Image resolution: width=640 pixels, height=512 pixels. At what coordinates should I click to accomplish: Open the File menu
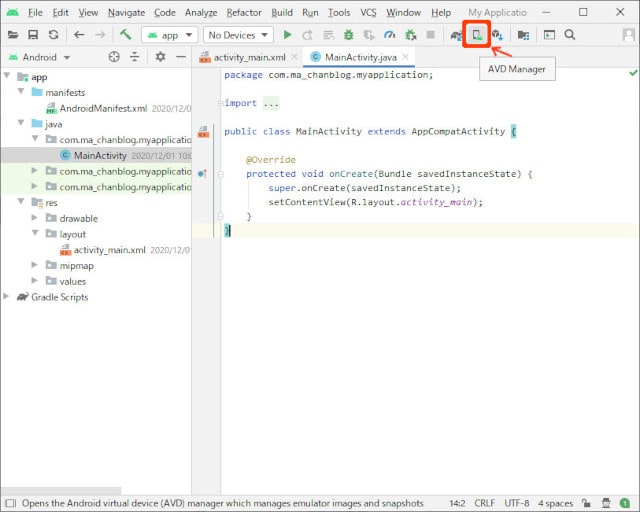[x=35, y=13]
